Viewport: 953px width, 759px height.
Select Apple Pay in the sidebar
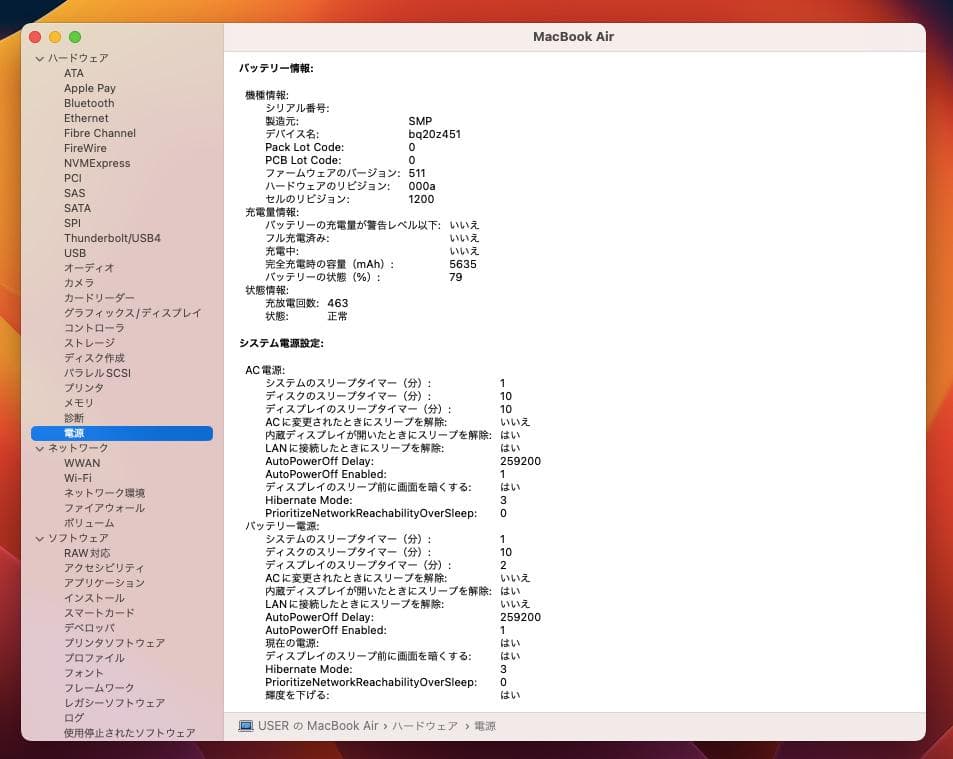click(x=90, y=88)
